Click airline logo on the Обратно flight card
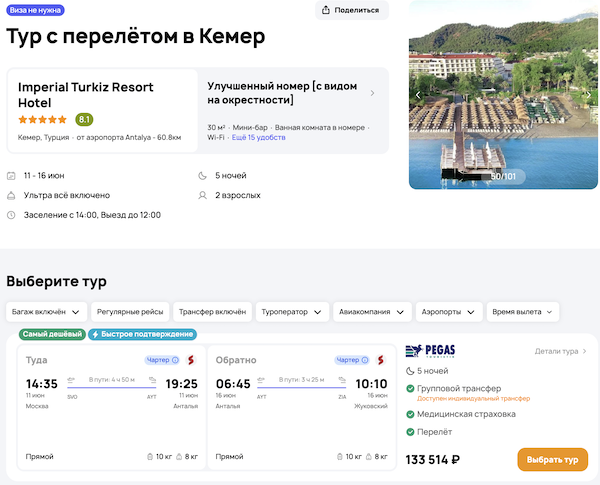The height and width of the screenshot is (485, 600). pos(383,360)
